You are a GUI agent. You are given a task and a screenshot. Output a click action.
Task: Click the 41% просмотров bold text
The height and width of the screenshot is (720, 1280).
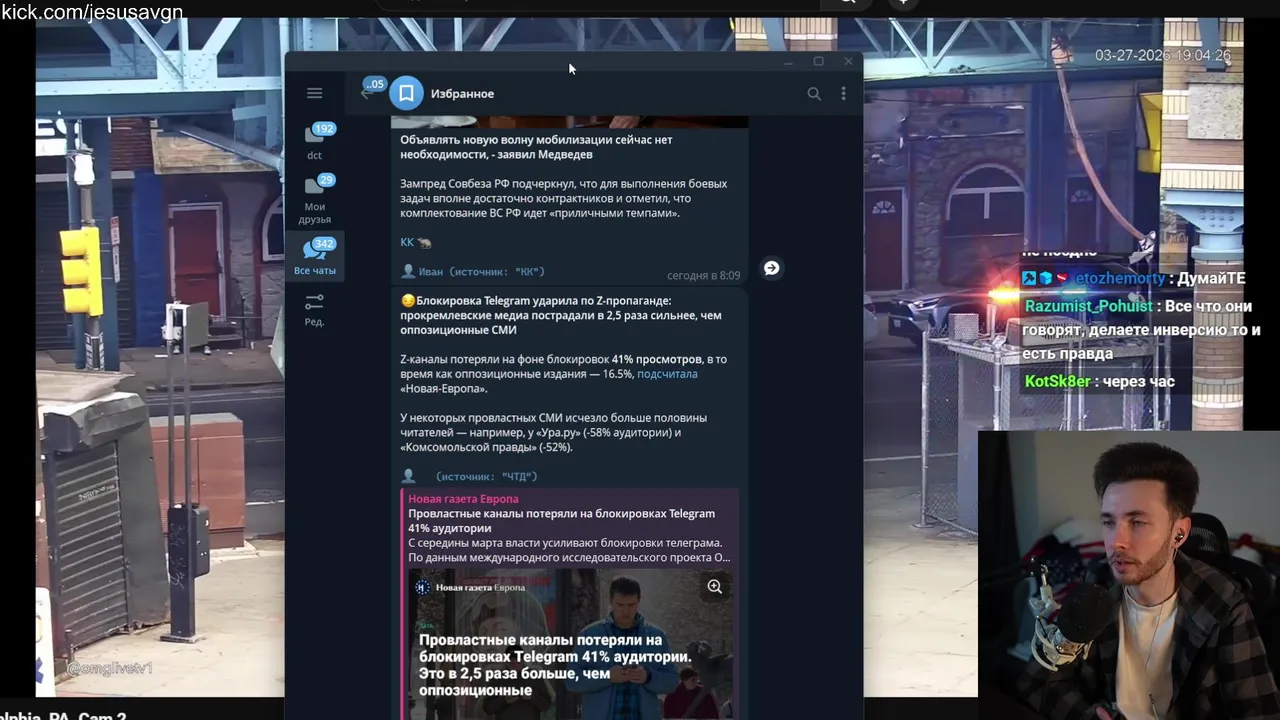[x=657, y=359]
